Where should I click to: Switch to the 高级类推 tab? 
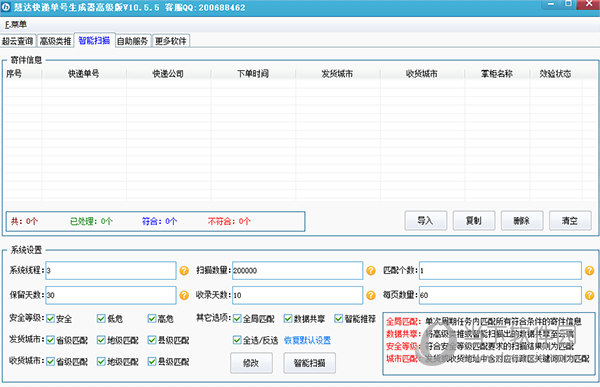(x=55, y=41)
